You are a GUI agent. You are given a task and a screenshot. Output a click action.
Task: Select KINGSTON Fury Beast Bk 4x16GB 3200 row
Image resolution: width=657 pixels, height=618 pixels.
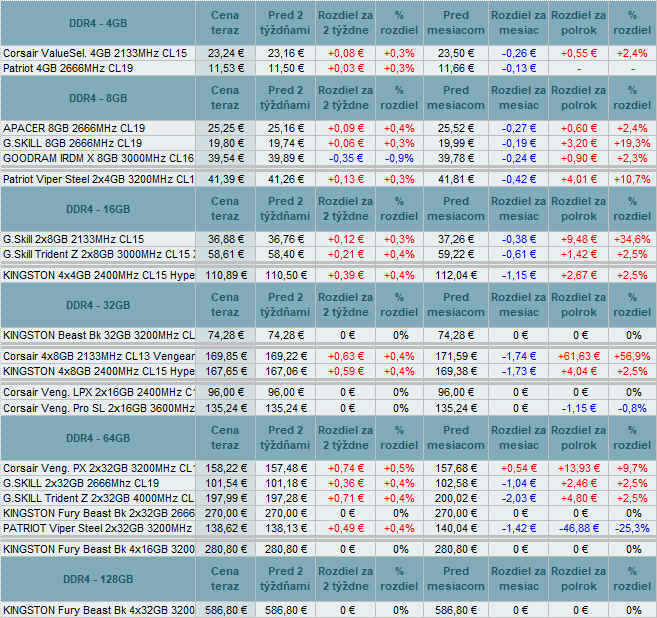point(328,549)
